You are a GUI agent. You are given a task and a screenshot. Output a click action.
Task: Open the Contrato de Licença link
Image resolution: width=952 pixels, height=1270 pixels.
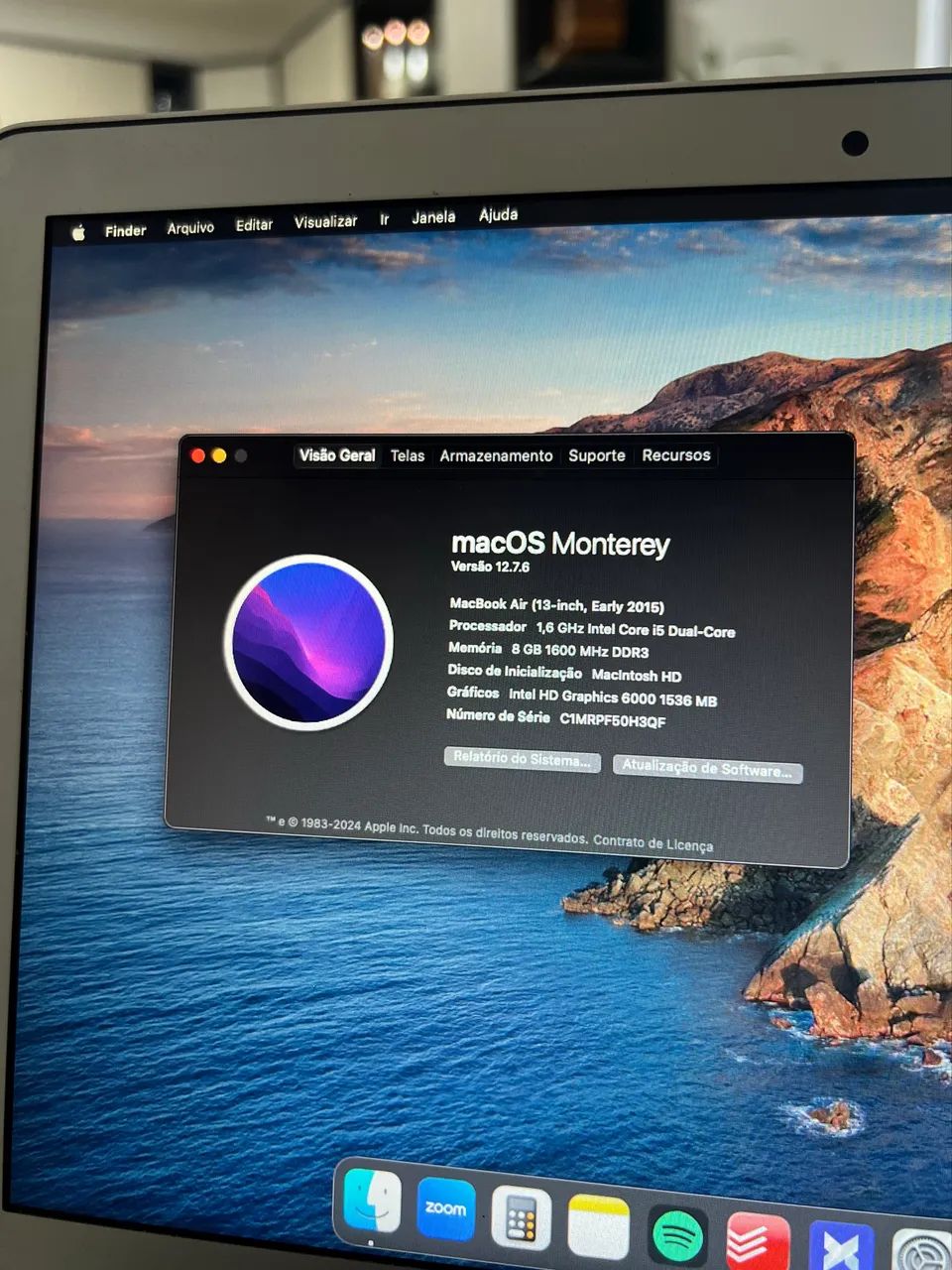point(653,843)
